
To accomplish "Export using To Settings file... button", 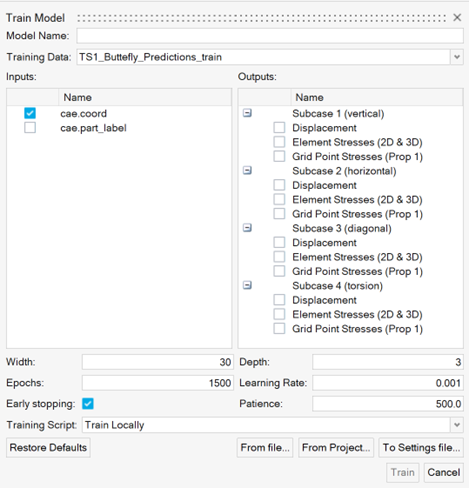I will coord(421,447).
